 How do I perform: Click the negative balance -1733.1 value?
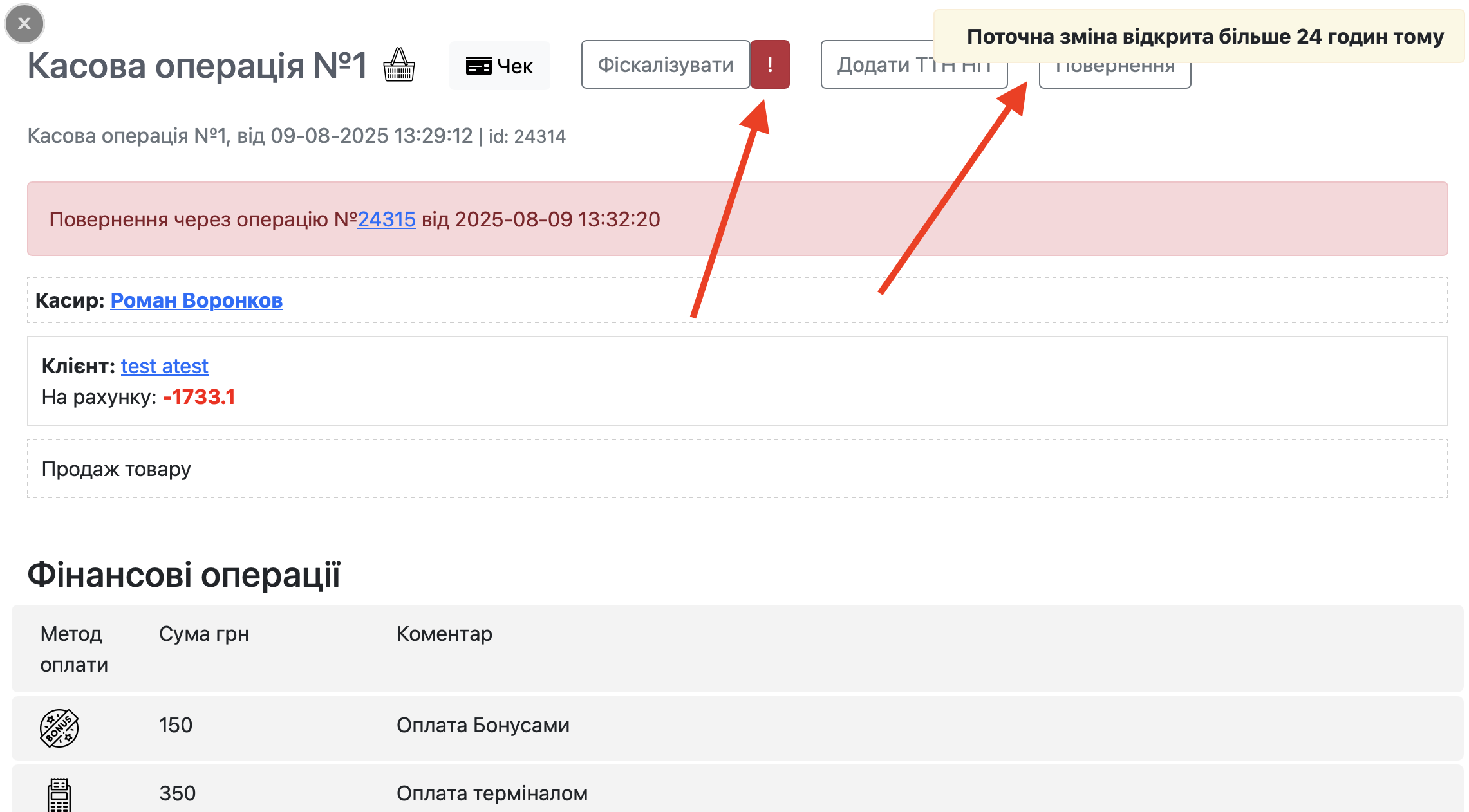(199, 397)
